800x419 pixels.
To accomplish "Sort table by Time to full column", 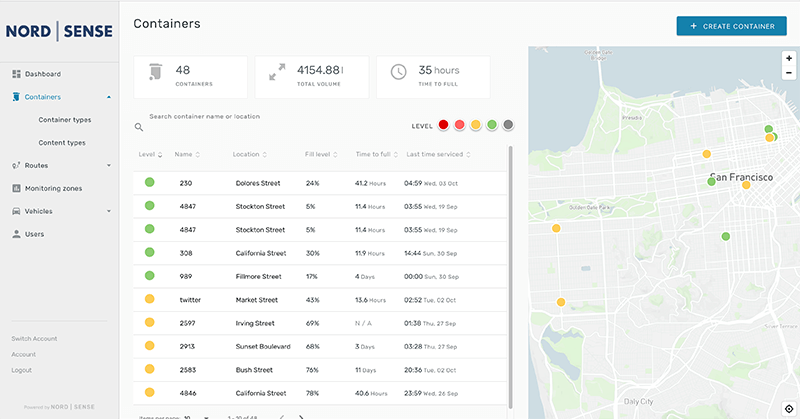I will pos(377,154).
